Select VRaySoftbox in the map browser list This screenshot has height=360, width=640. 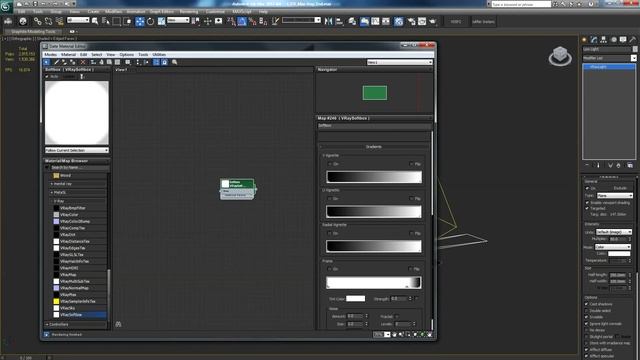(80, 315)
